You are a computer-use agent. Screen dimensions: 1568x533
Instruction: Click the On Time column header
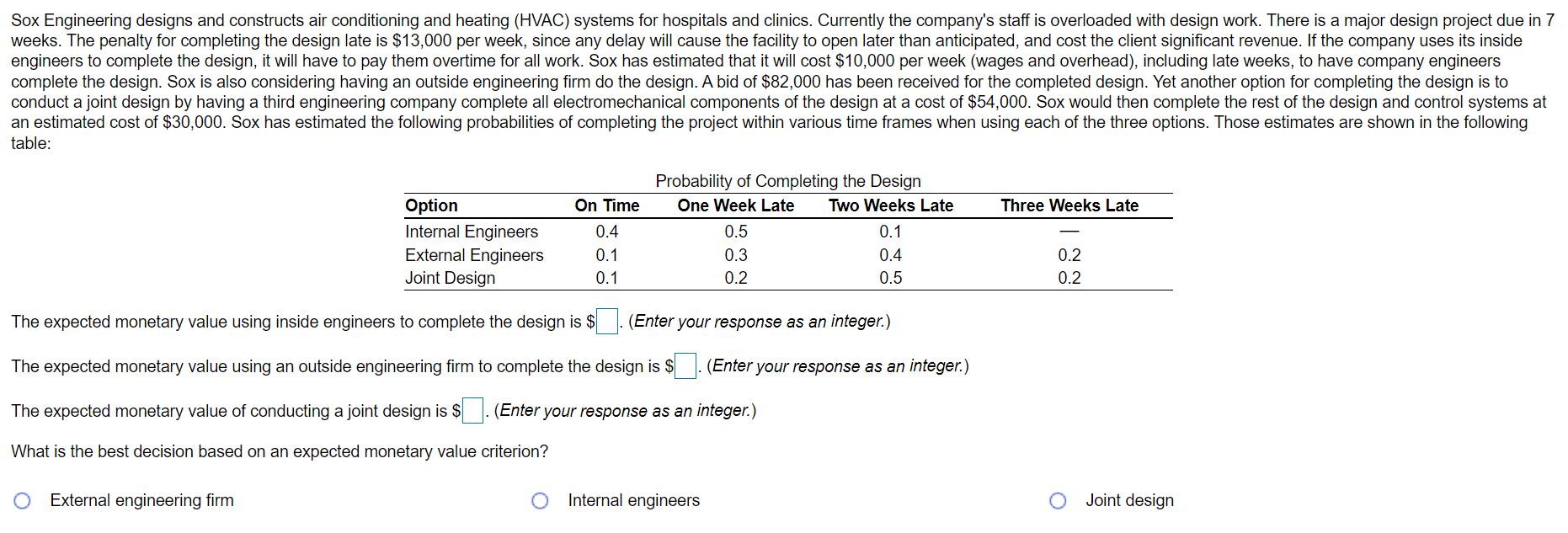(x=606, y=205)
